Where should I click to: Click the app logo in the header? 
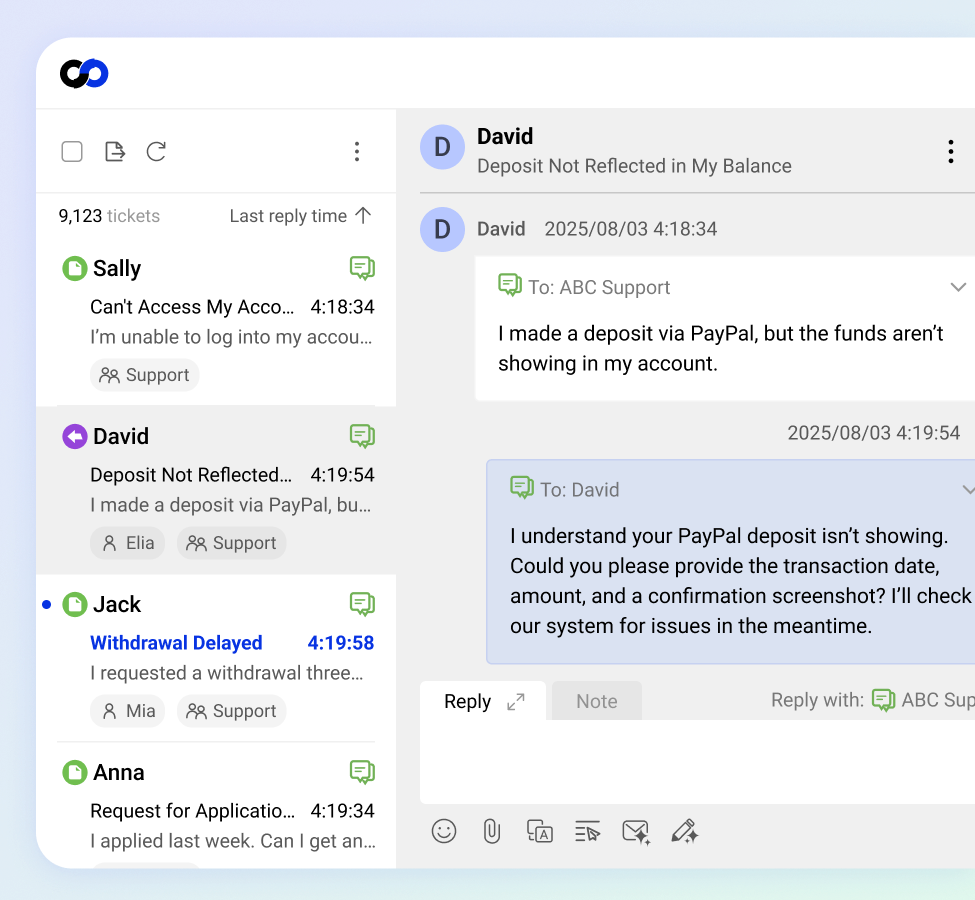84,73
